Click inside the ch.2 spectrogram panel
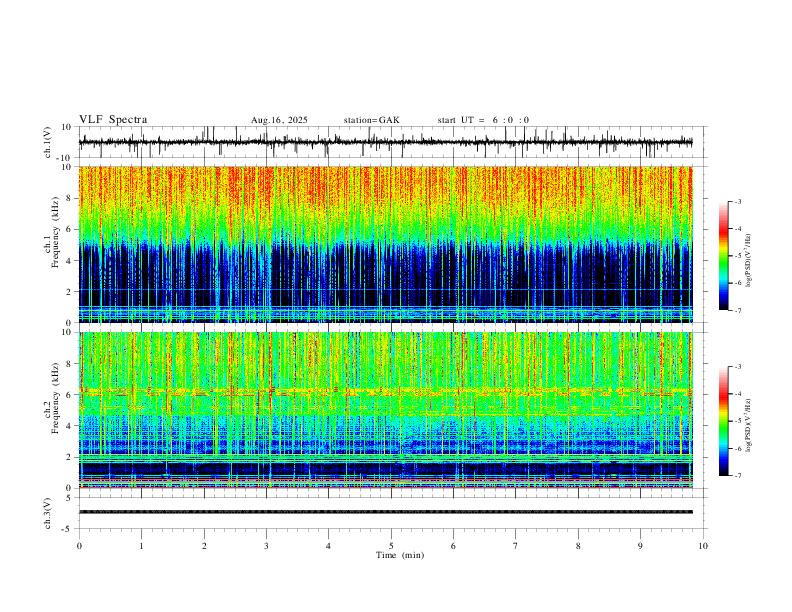The height and width of the screenshot is (612, 792). point(385,410)
